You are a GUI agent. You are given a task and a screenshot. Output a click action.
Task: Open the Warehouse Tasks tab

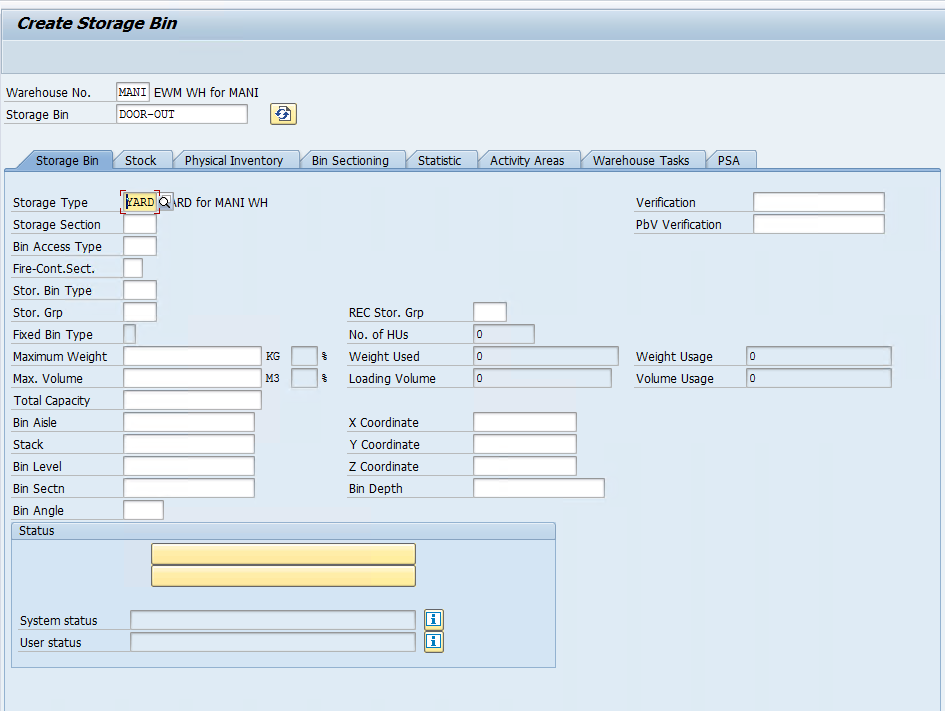641,160
